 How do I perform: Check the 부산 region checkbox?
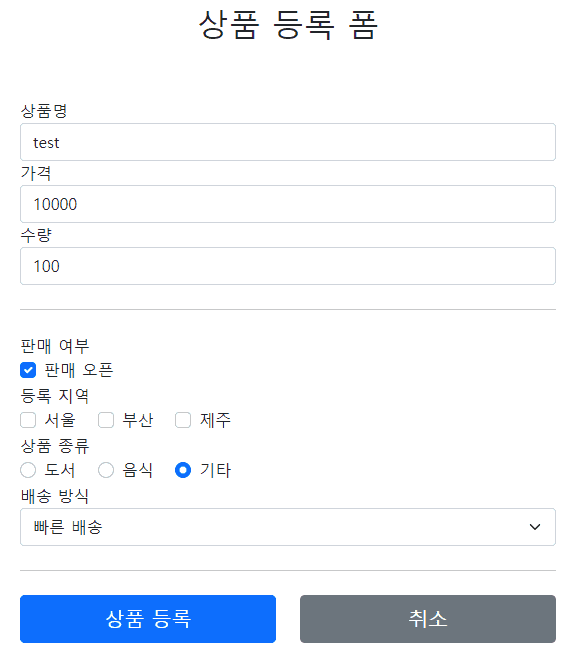106,420
